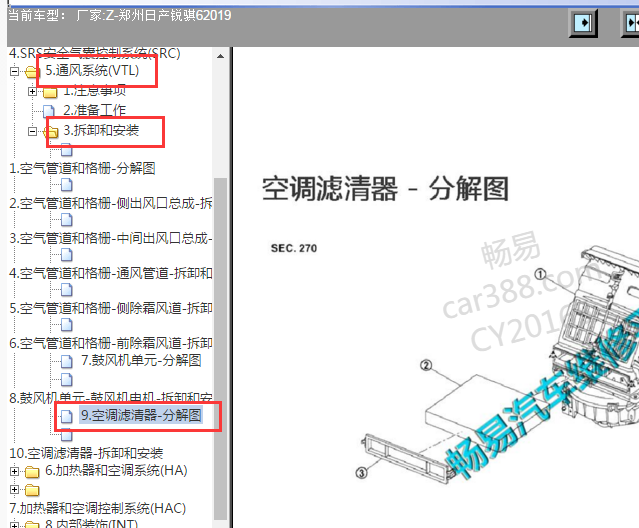Select 6.加热器和空调系统(HA) folder
The height and width of the screenshot is (528, 639).
point(116,471)
